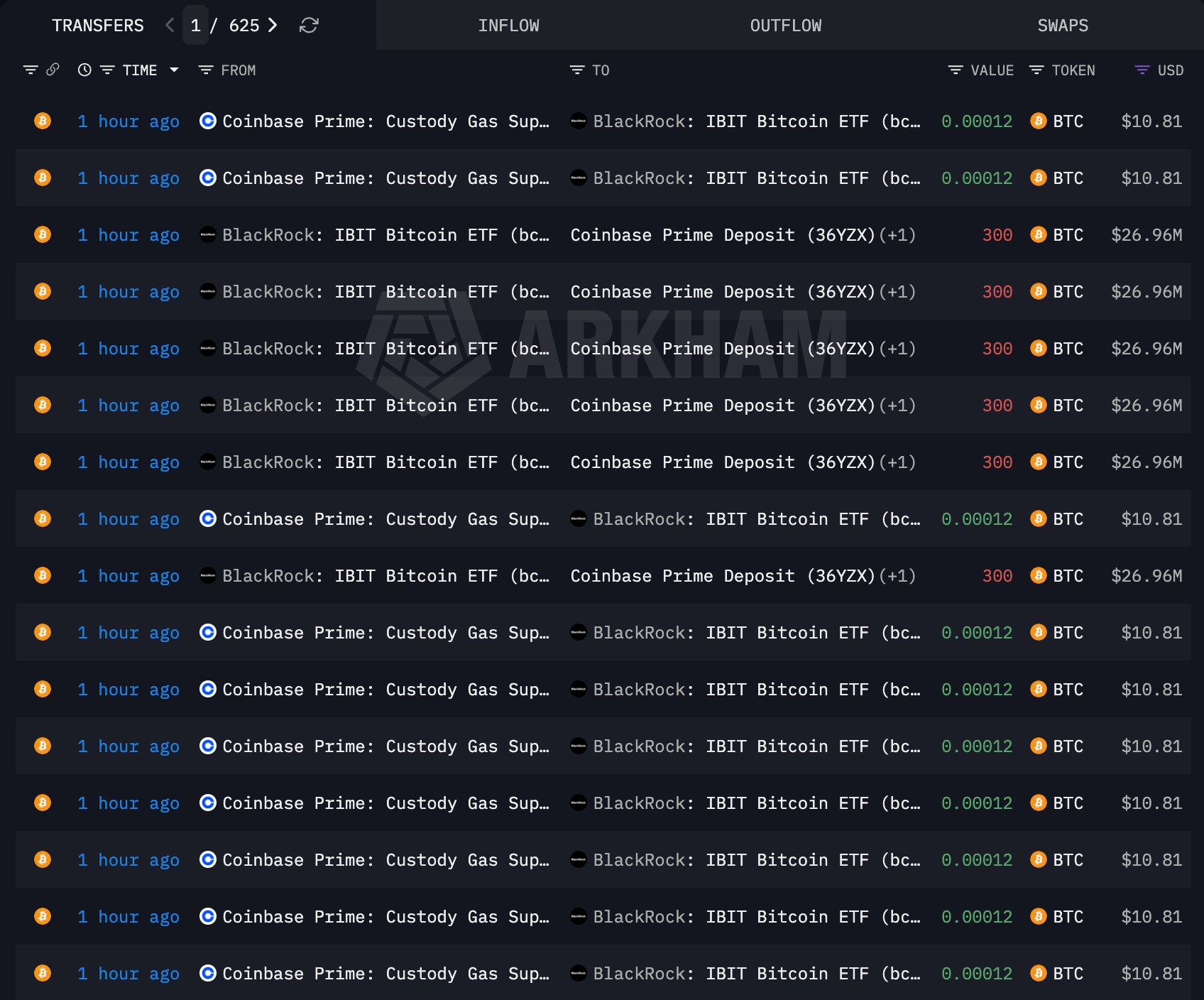Open the TO column filter icon

(577, 70)
